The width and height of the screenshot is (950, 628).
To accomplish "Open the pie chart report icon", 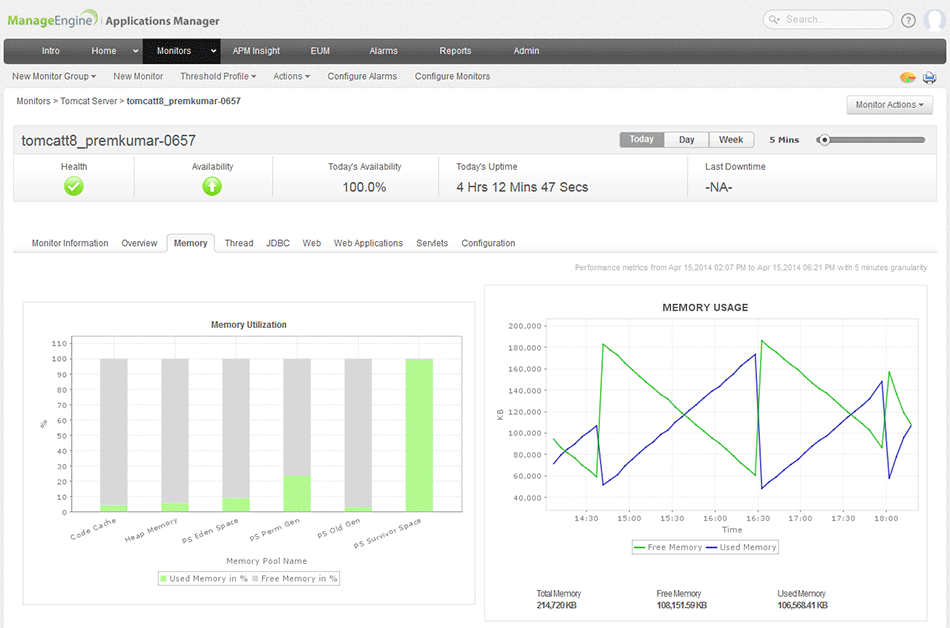I will coord(907,77).
